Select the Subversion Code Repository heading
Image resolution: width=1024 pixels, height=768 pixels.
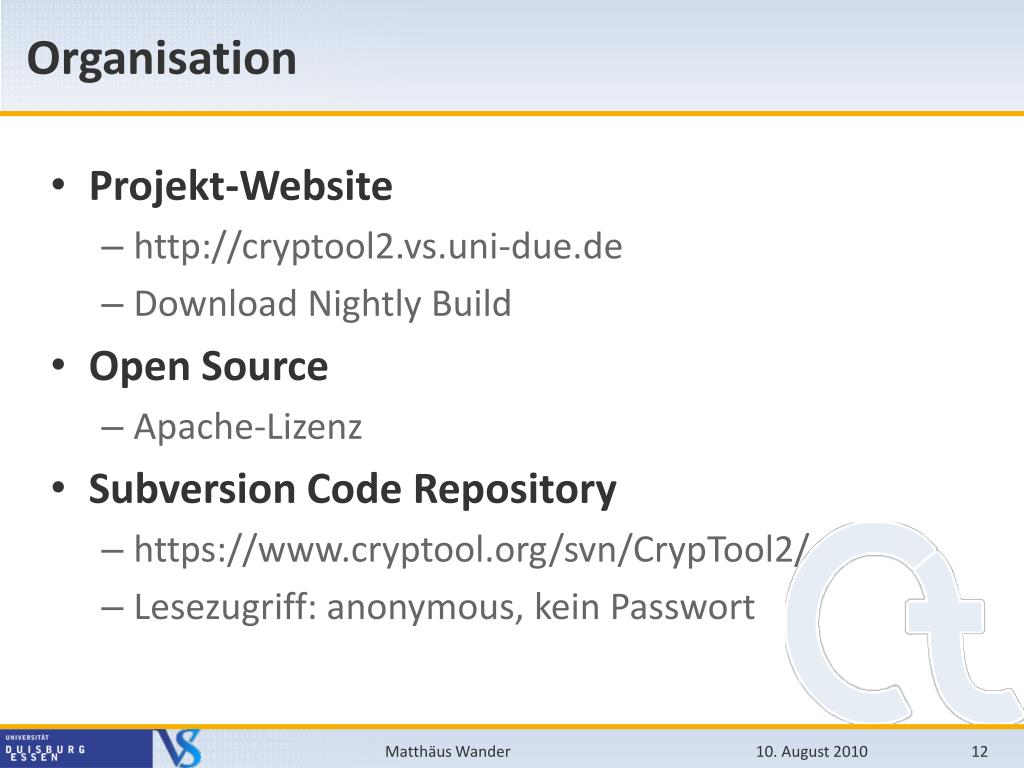(353, 489)
